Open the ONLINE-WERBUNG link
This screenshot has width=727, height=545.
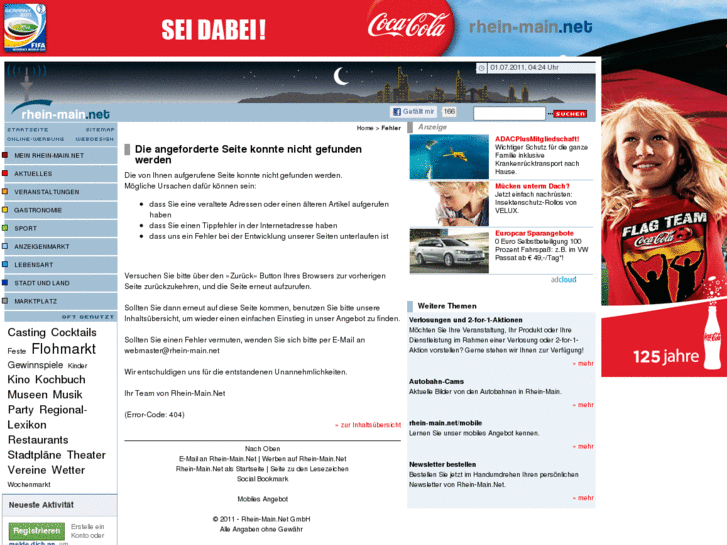[x=36, y=139]
